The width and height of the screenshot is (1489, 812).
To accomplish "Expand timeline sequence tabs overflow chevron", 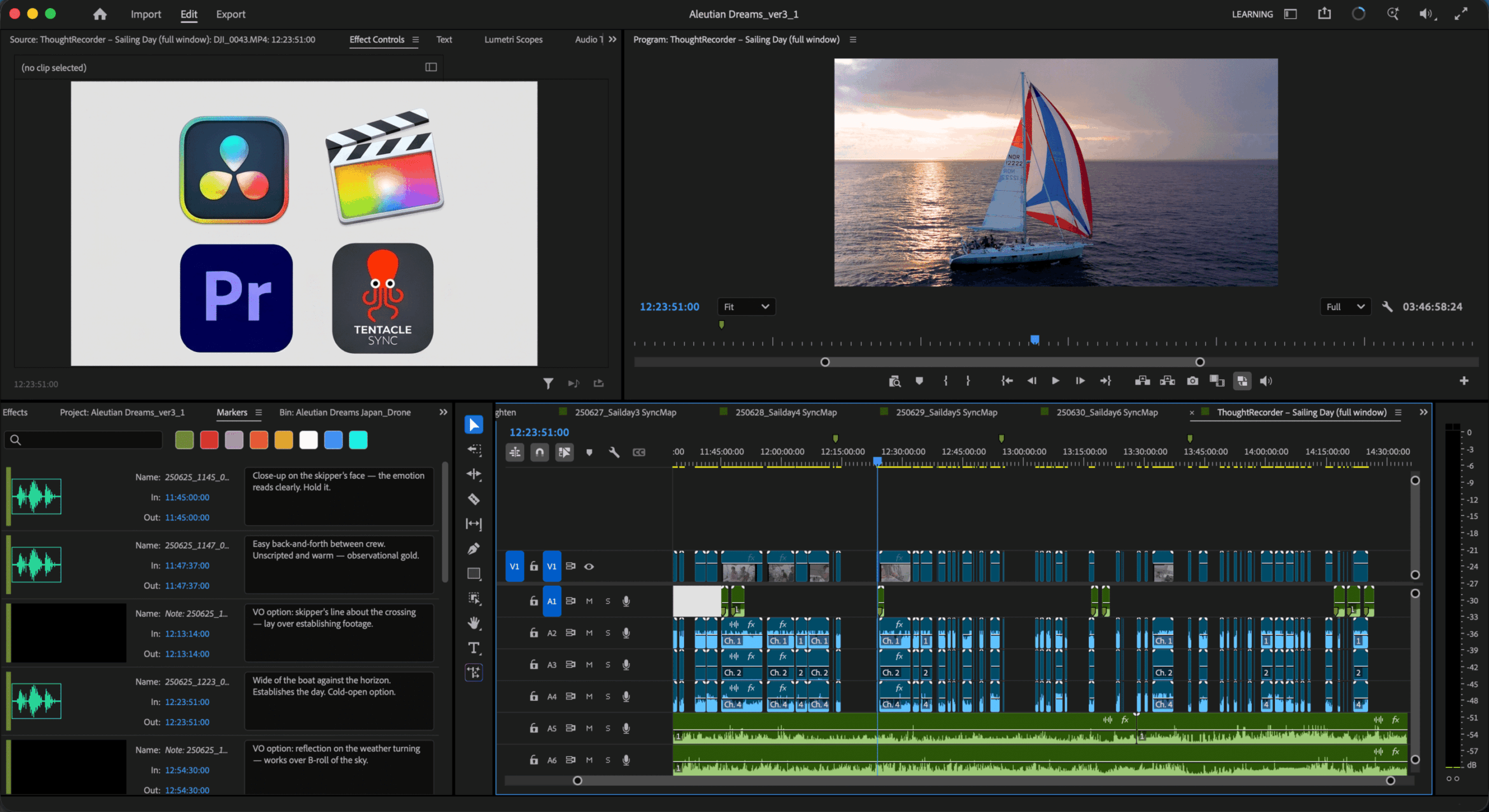I will click(x=1423, y=412).
